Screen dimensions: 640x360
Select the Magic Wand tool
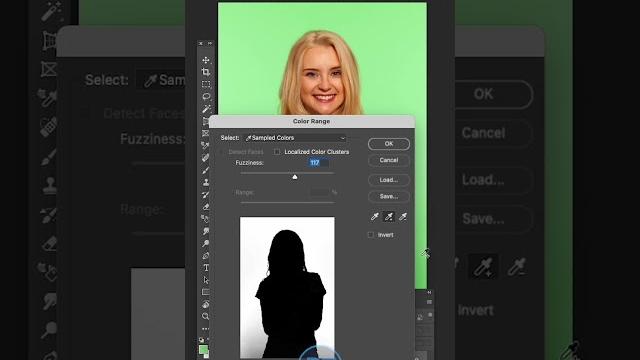206,109
